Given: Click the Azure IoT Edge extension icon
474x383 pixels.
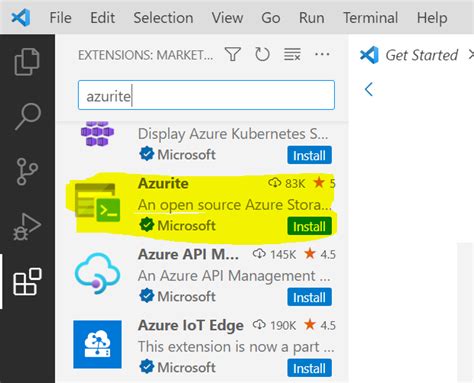Looking at the screenshot, I should [x=97, y=344].
